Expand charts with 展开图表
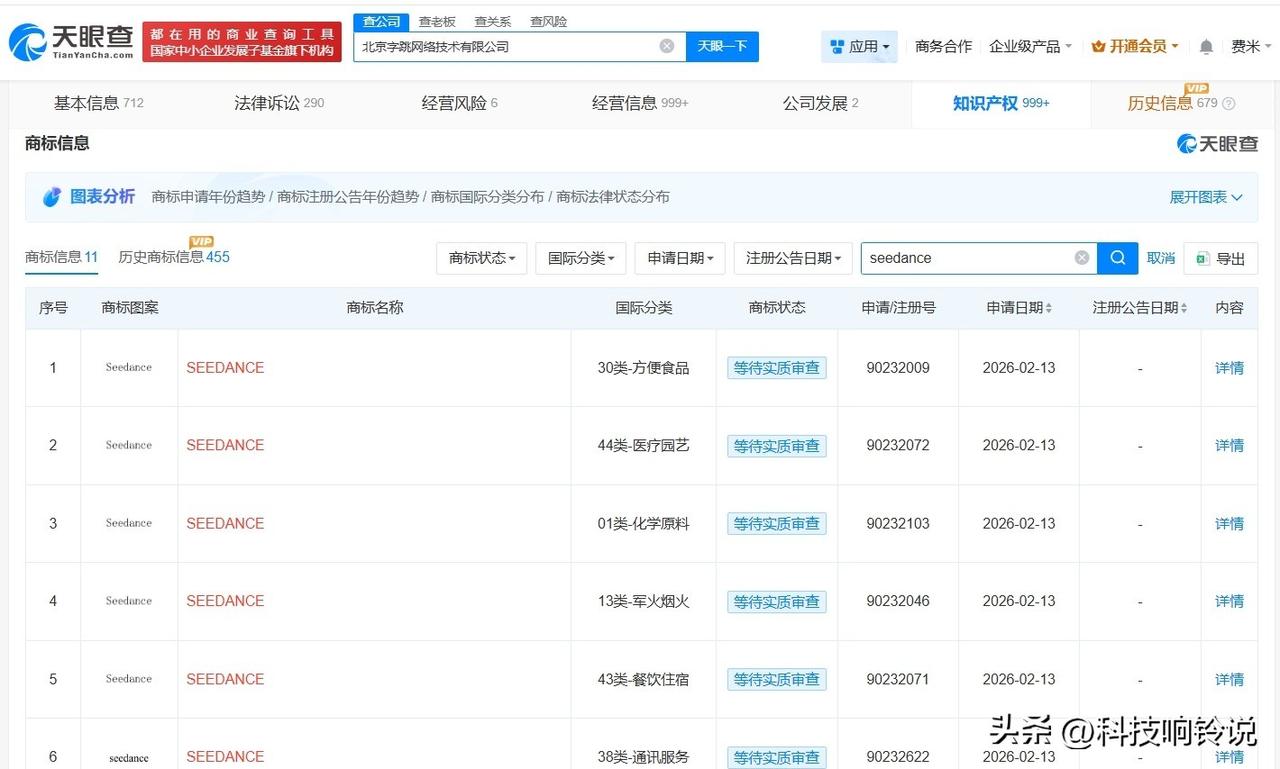This screenshot has height=769, width=1280. pyautogui.click(x=1206, y=196)
